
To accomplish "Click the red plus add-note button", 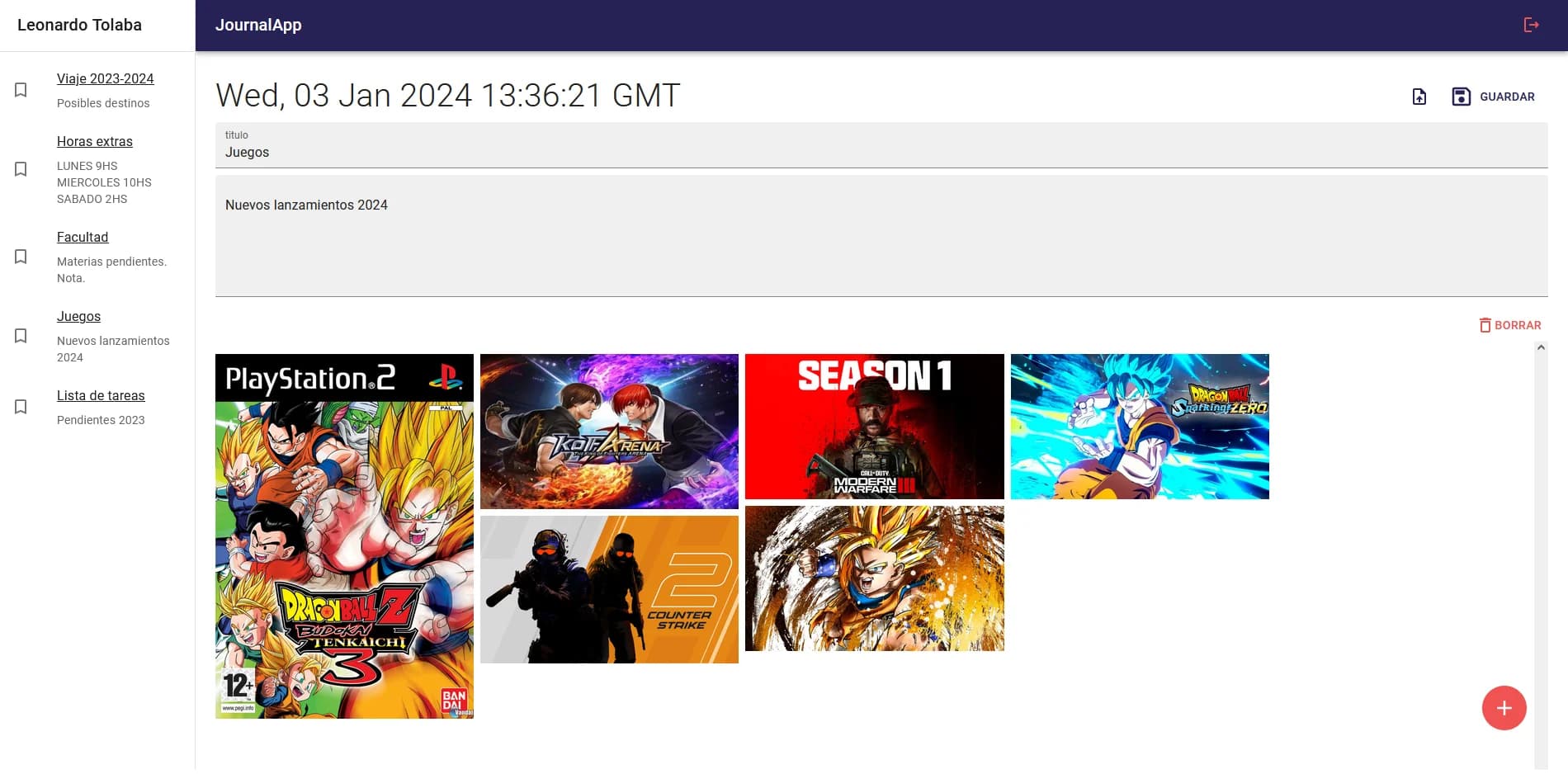I will pyautogui.click(x=1504, y=708).
